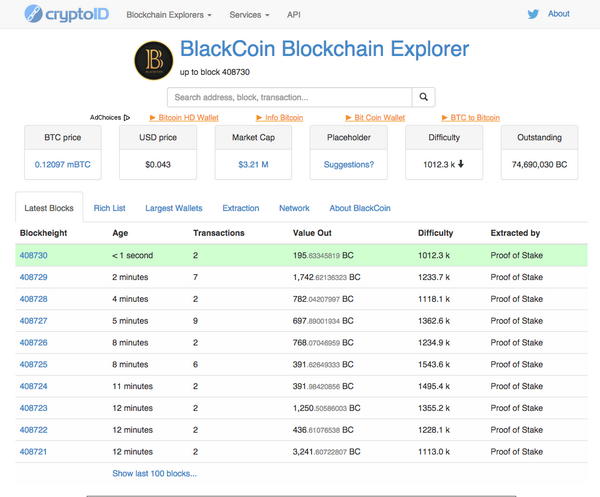The width and height of the screenshot is (600, 497).
Task: Click the Difficulty down arrow icon
Action: 461,164
